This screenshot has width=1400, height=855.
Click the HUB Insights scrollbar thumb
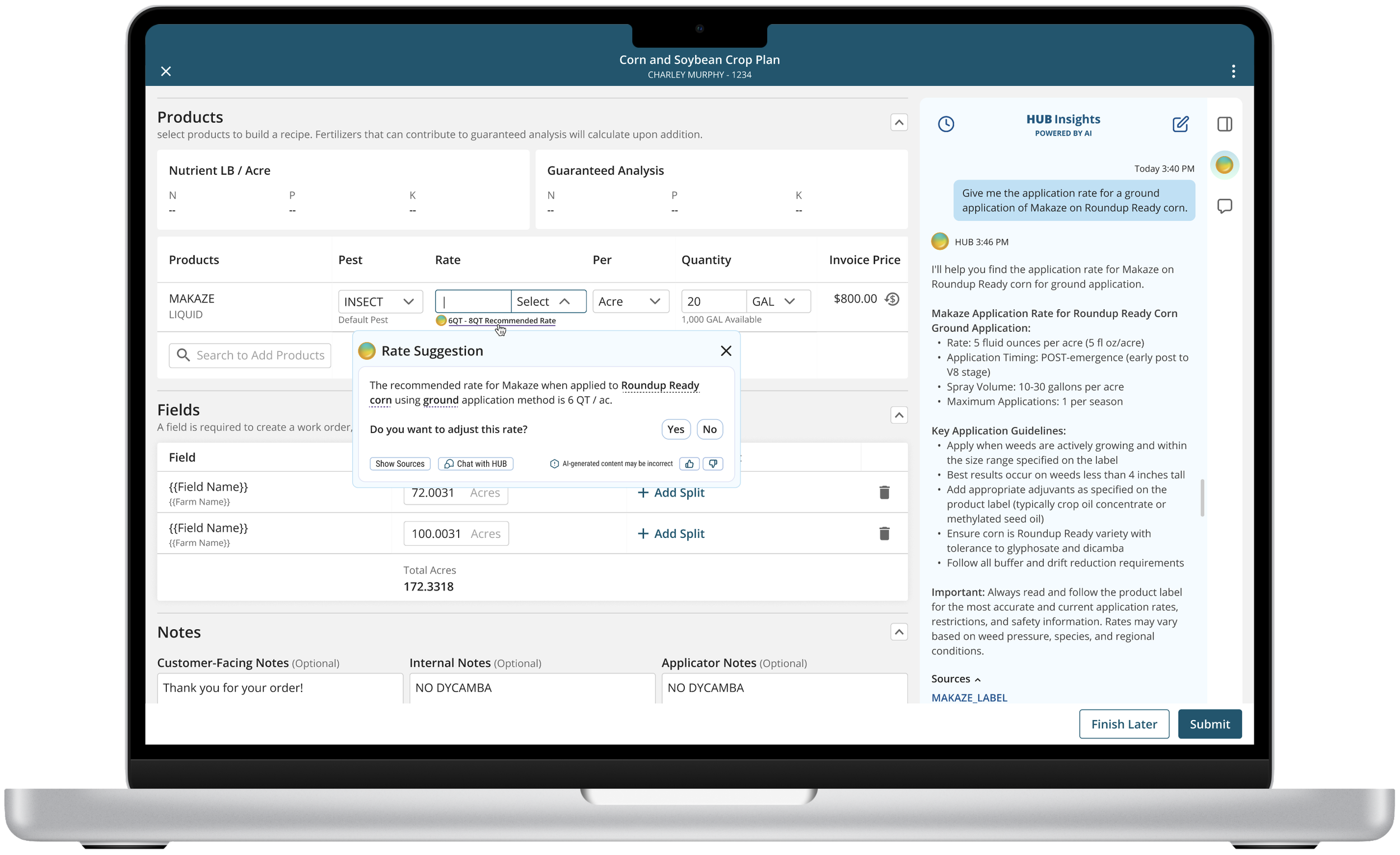1202,498
